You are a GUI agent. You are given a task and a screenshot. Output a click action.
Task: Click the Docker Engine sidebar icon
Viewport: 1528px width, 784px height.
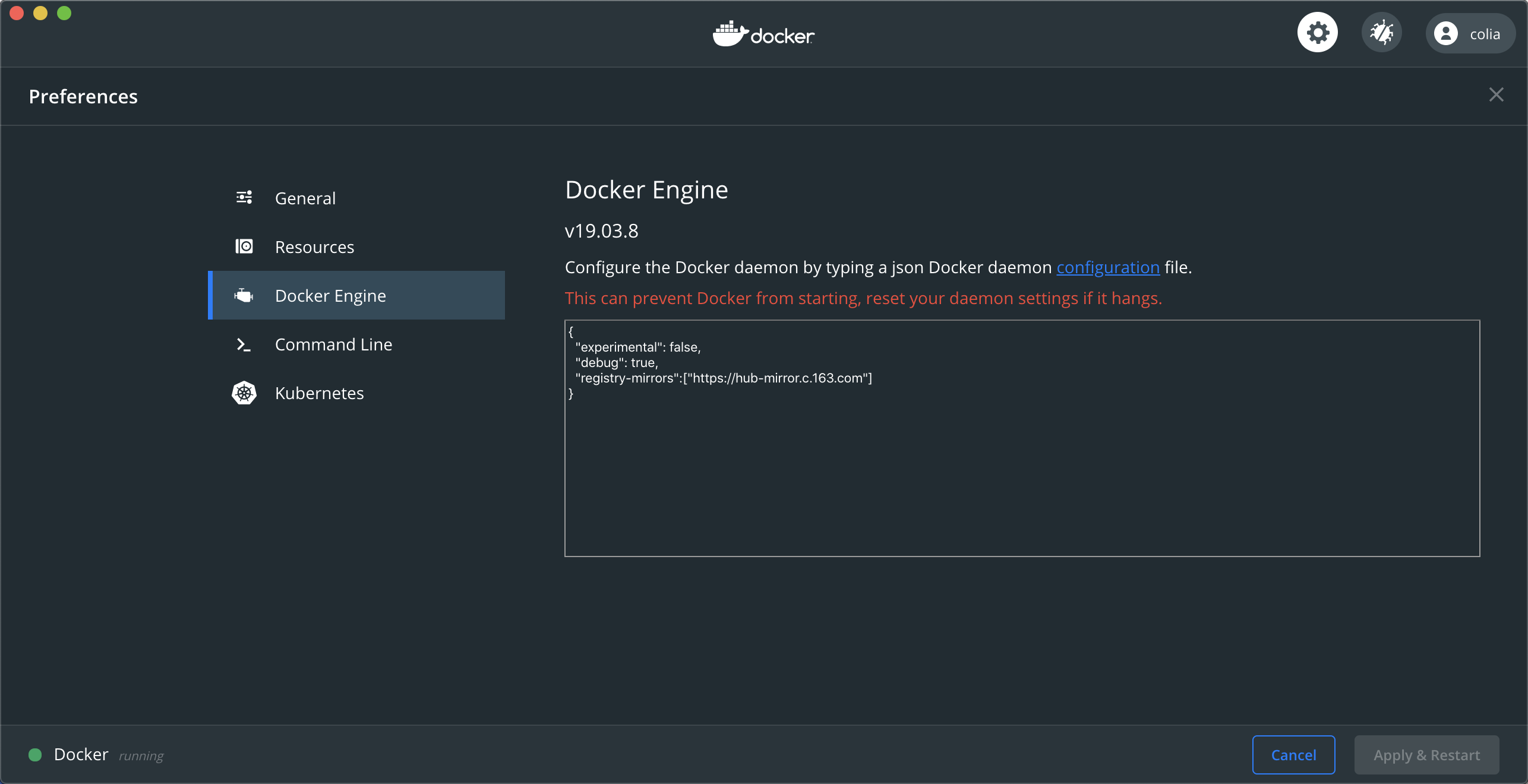(244, 295)
